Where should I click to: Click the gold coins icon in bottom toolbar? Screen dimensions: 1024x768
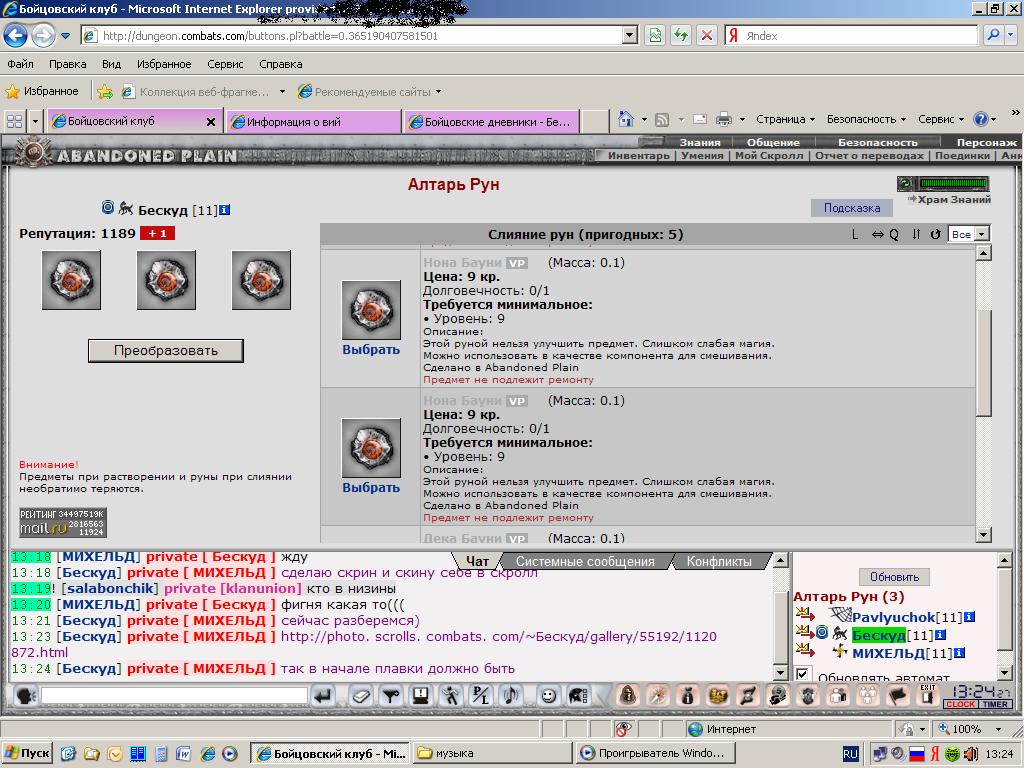tap(718, 696)
